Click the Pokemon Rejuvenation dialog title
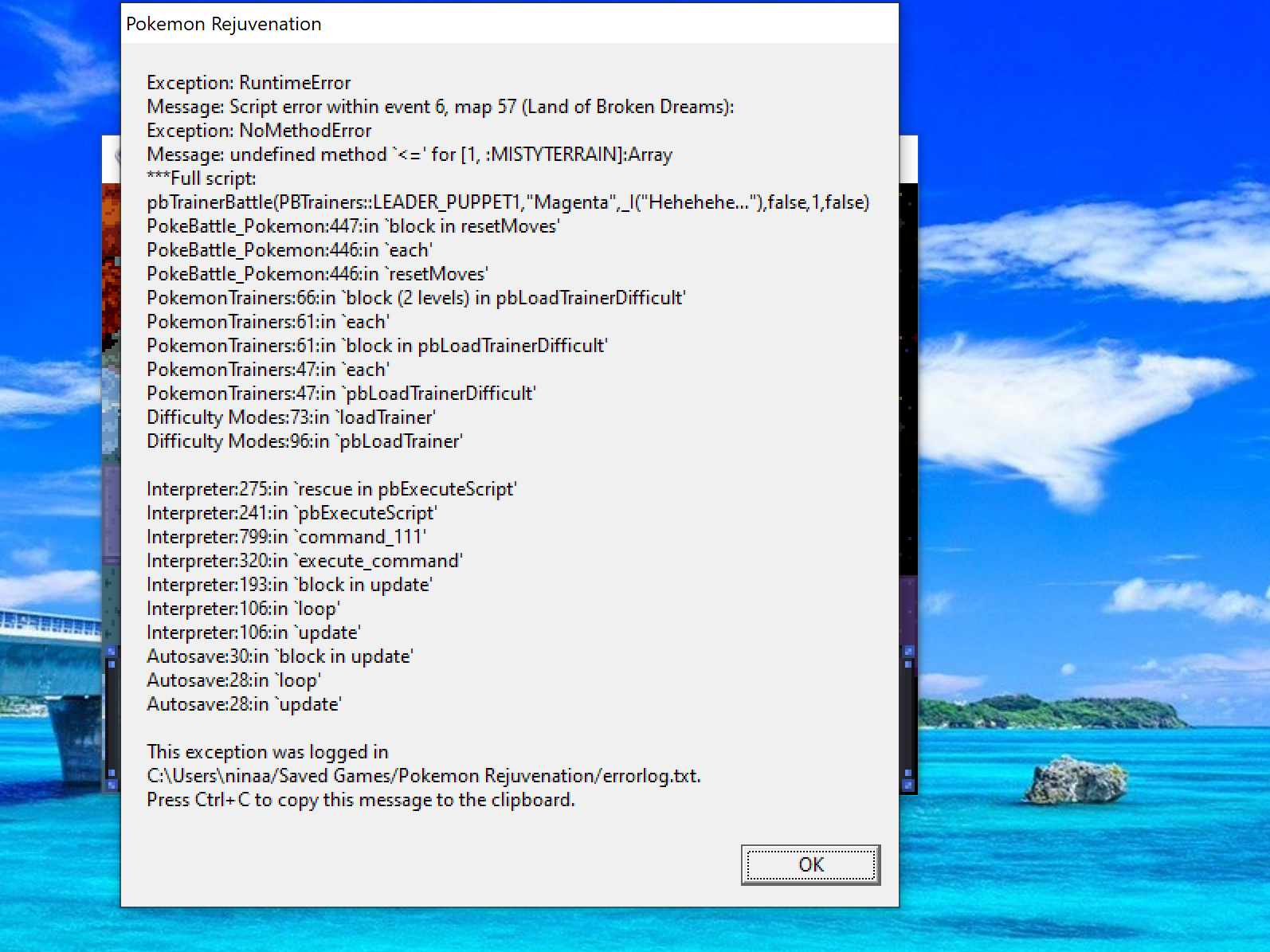Viewport: 1270px width, 952px height. click(224, 24)
